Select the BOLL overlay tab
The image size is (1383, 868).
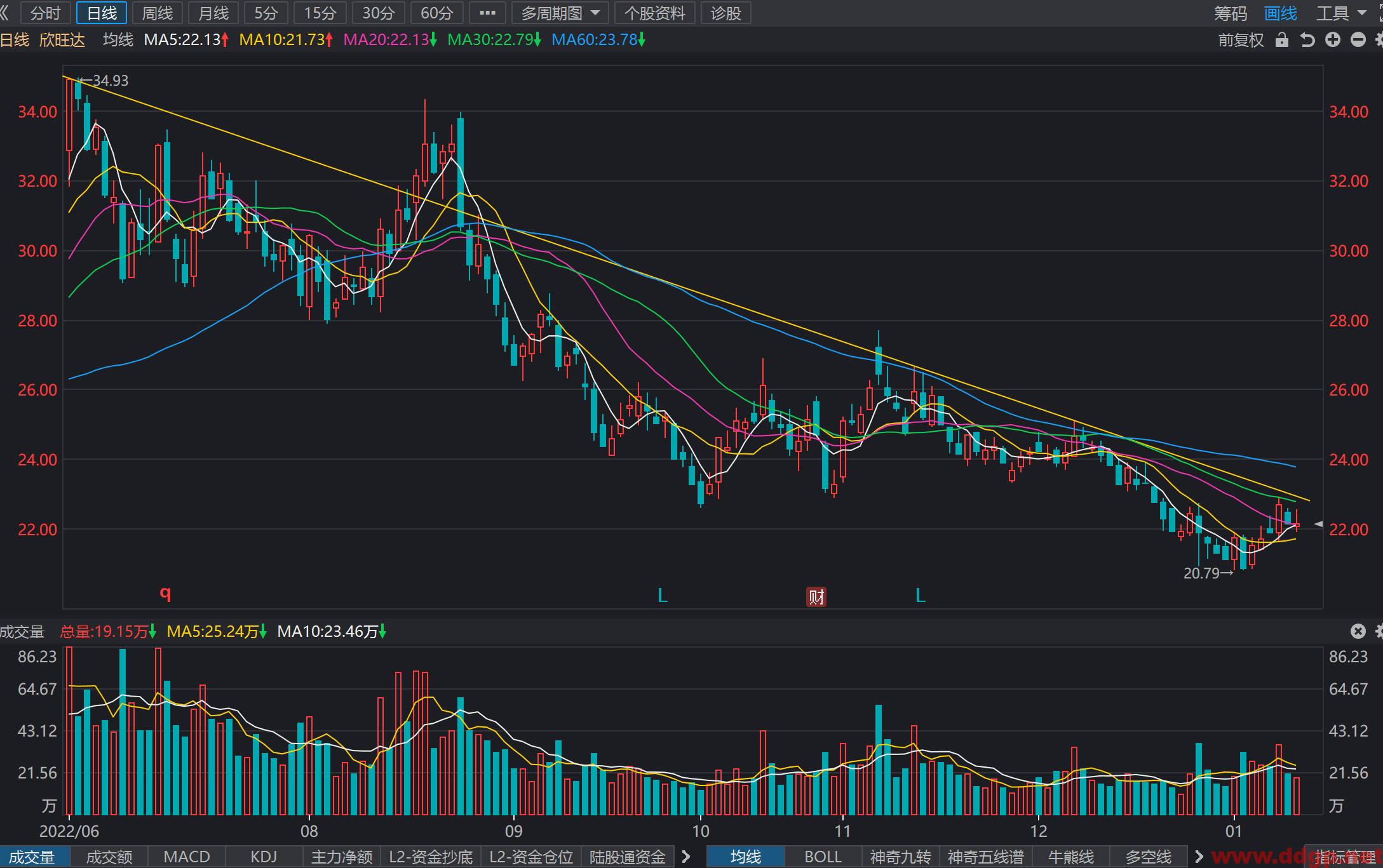823,857
